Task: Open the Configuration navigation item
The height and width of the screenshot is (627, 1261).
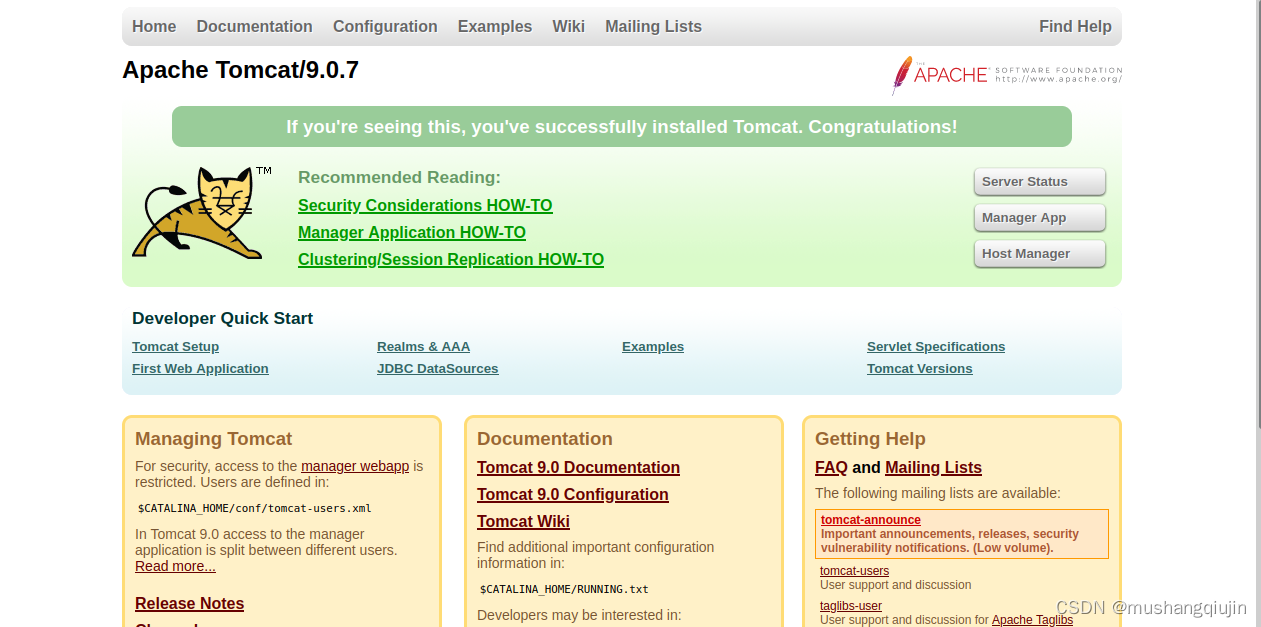Action: point(385,27)
